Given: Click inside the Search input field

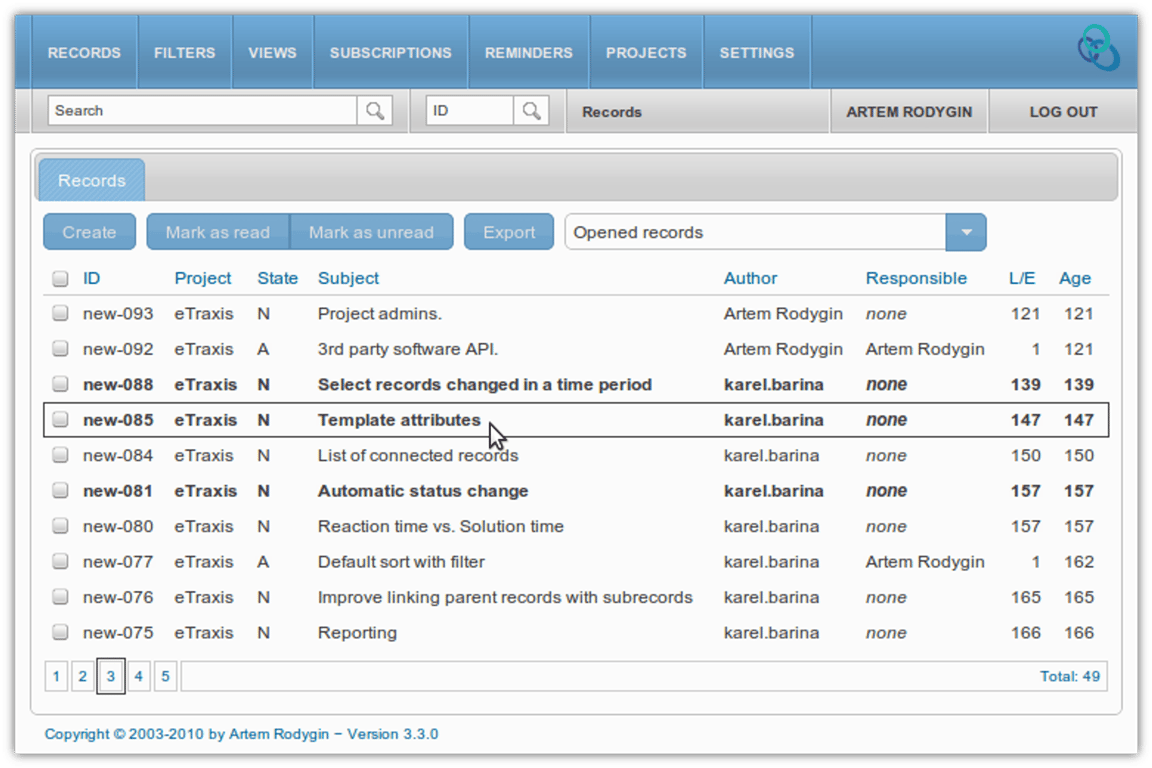Looking at the screenshot, I should (x=200, y=111).
